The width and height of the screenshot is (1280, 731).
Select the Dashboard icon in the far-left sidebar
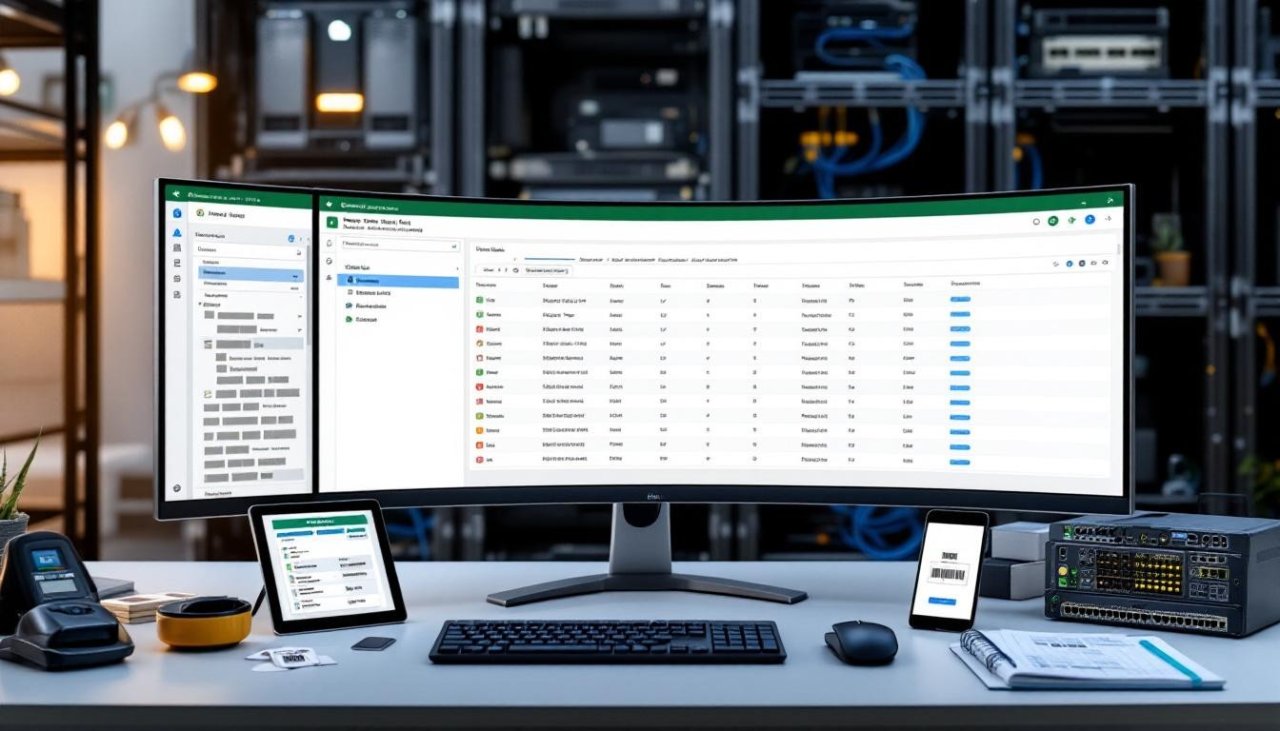tap(177, 213)
